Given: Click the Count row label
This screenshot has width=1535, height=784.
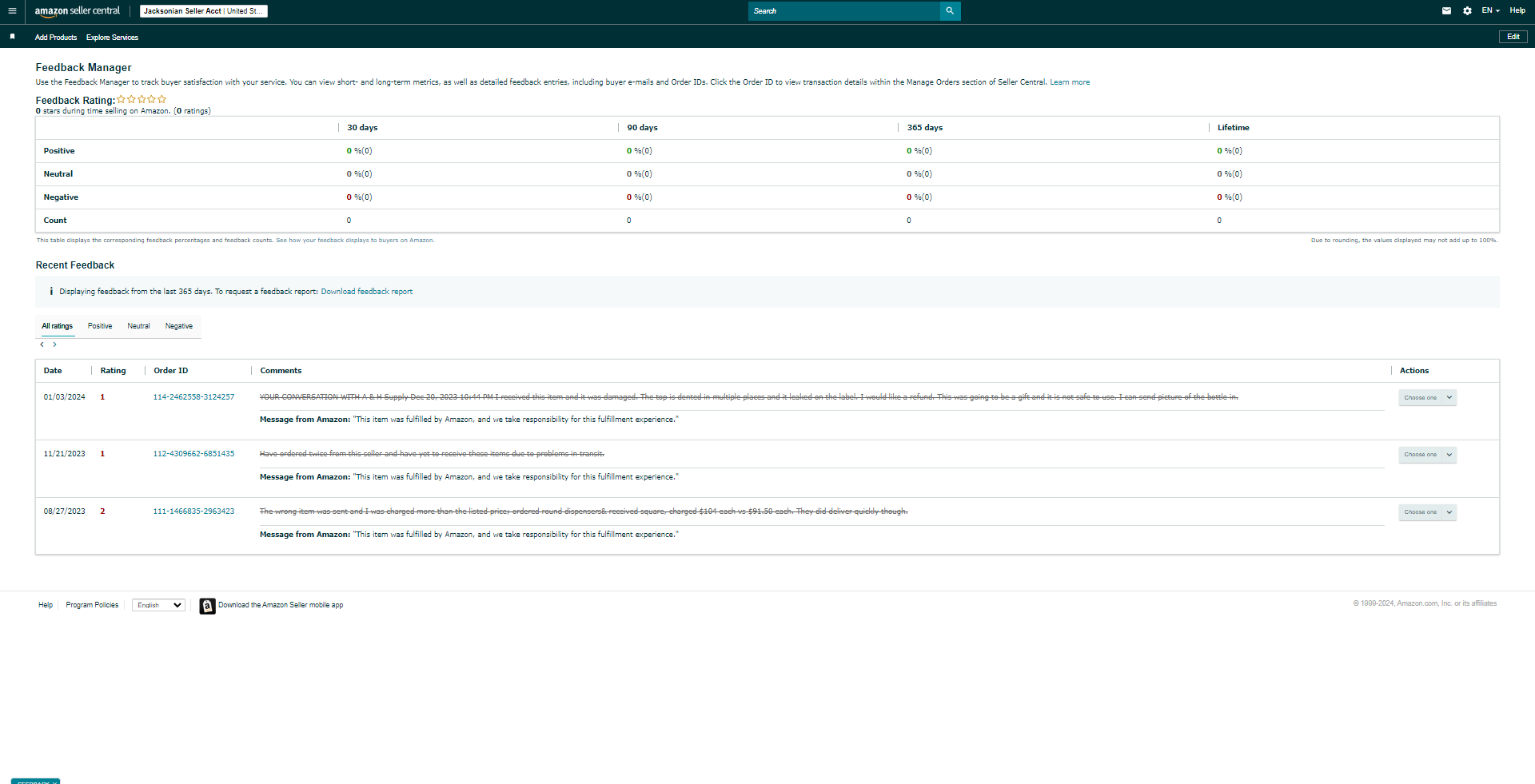Looking at the screenshot, I should pos(55,221).
